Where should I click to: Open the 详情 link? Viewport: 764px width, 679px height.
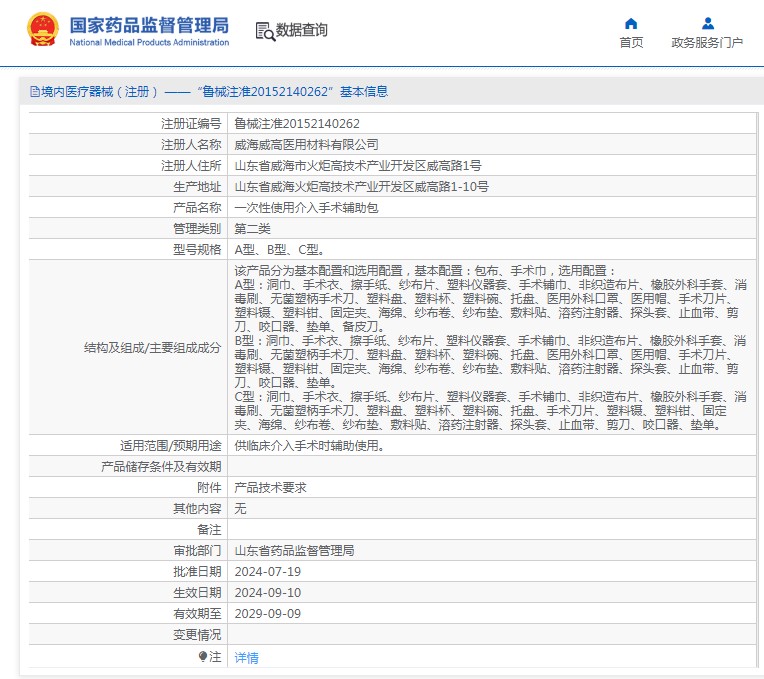tap(247, 658)
